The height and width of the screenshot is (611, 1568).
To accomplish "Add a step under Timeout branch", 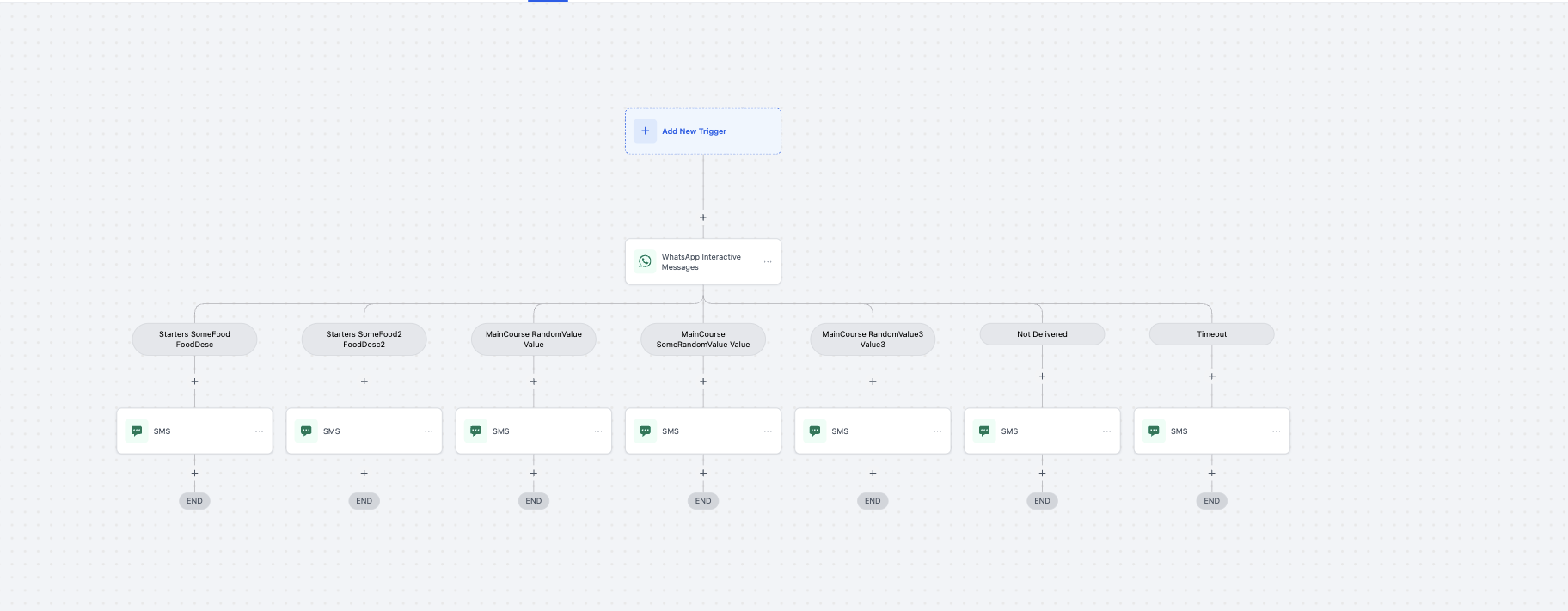I will pos(1211,376).
